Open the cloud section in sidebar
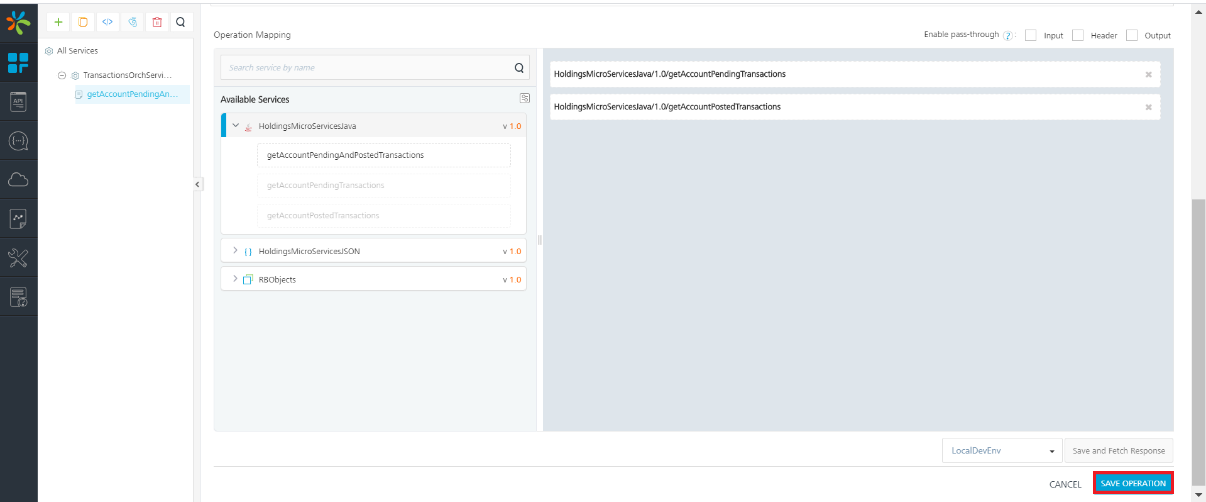The image size is (1206, 502). coord(18,180)
